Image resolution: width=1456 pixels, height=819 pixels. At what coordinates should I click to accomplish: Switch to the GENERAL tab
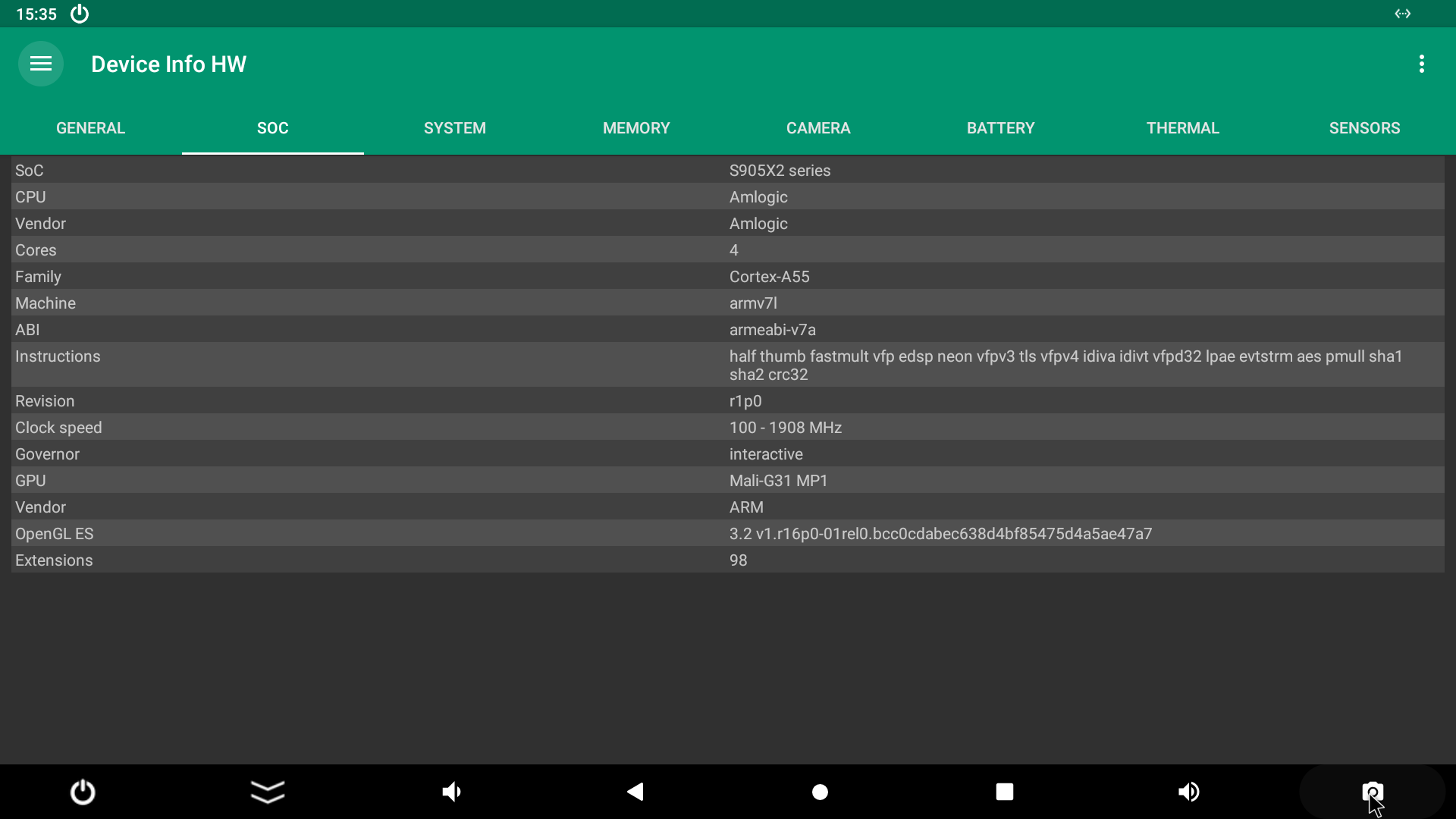[x=91, y=128]
